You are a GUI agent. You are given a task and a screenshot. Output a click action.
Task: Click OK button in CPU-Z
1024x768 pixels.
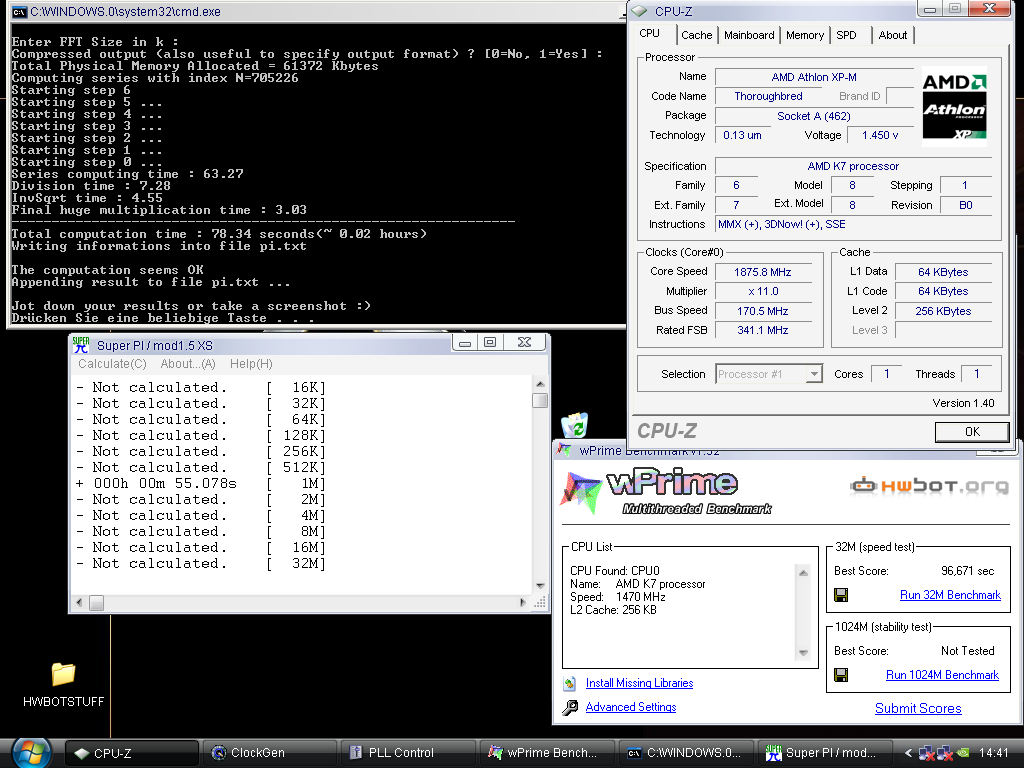[972, 432]
